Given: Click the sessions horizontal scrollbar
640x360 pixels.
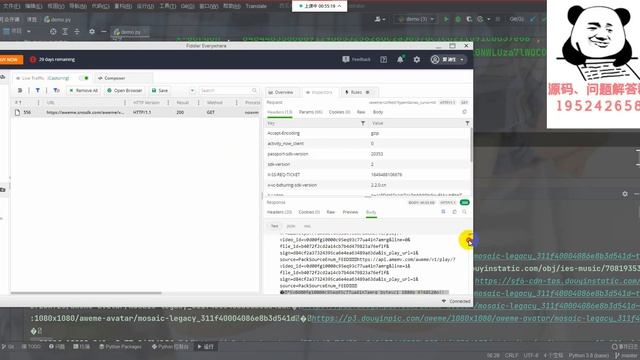Looking at the screenshot, I should (86, 293).
